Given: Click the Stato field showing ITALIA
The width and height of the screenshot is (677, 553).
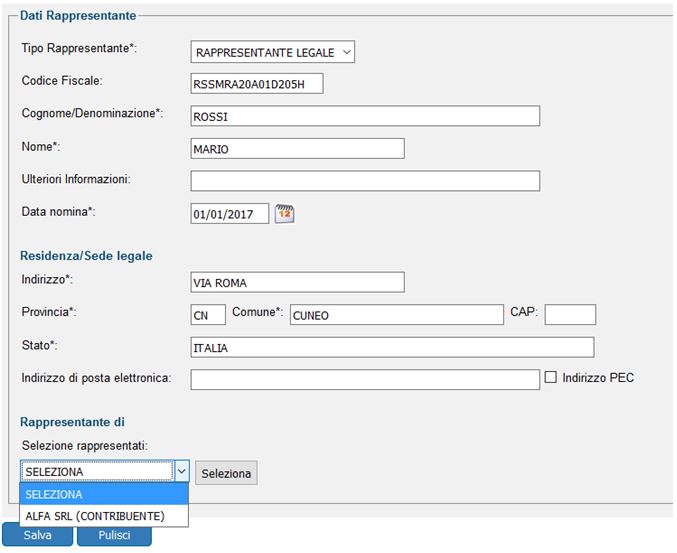Looking at the screenshot, I should tap(392, 348).
